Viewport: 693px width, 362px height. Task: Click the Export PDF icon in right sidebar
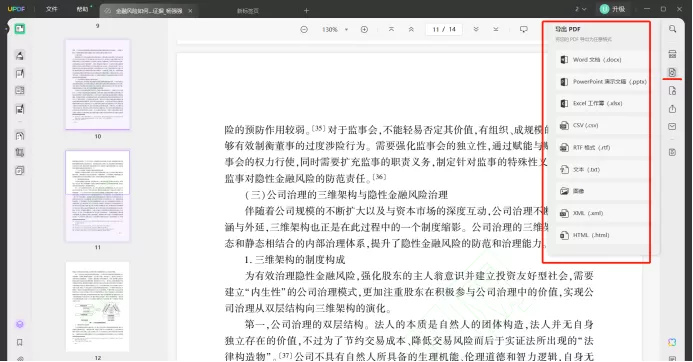coord(672,72)
